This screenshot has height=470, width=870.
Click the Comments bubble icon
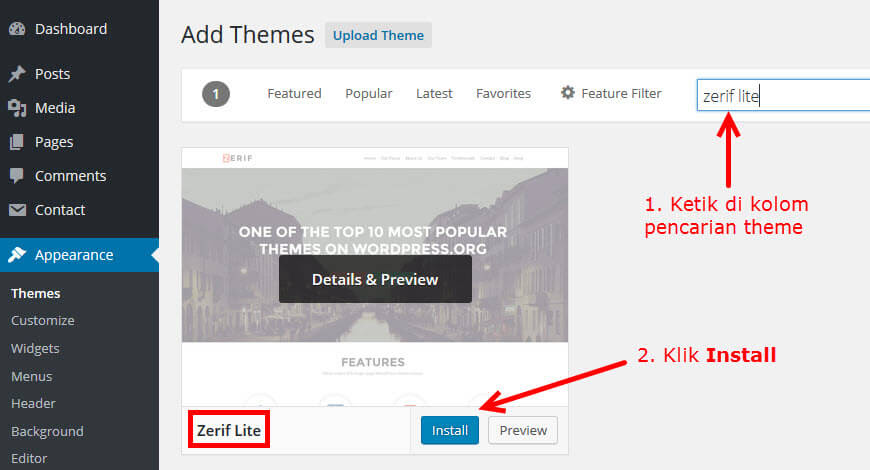click(17, 176)
